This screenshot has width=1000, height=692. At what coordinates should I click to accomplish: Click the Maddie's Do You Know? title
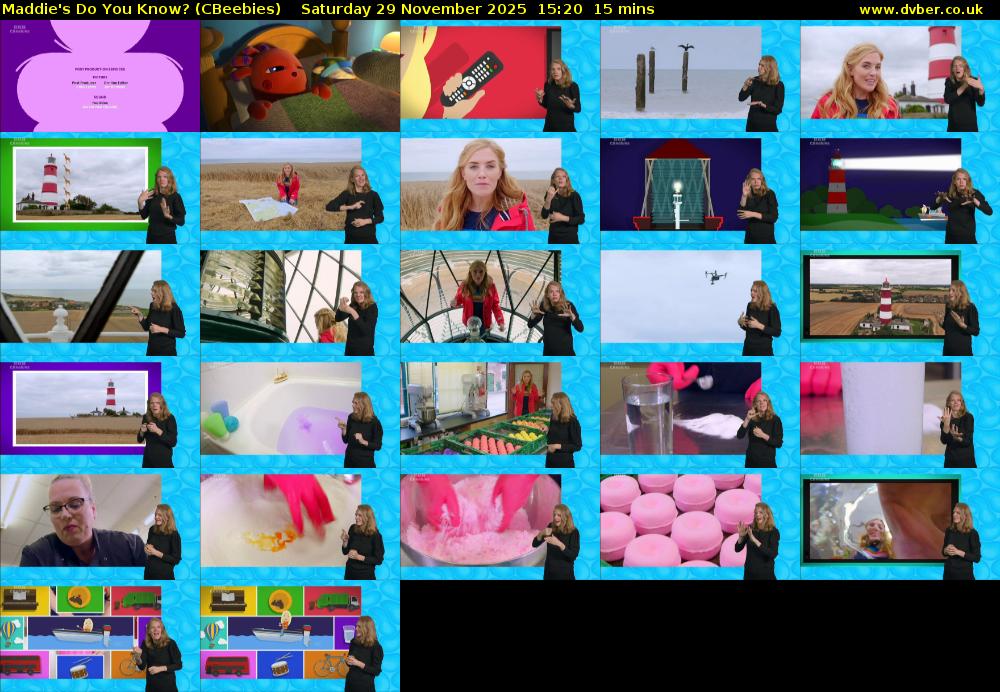click(141, 9)
